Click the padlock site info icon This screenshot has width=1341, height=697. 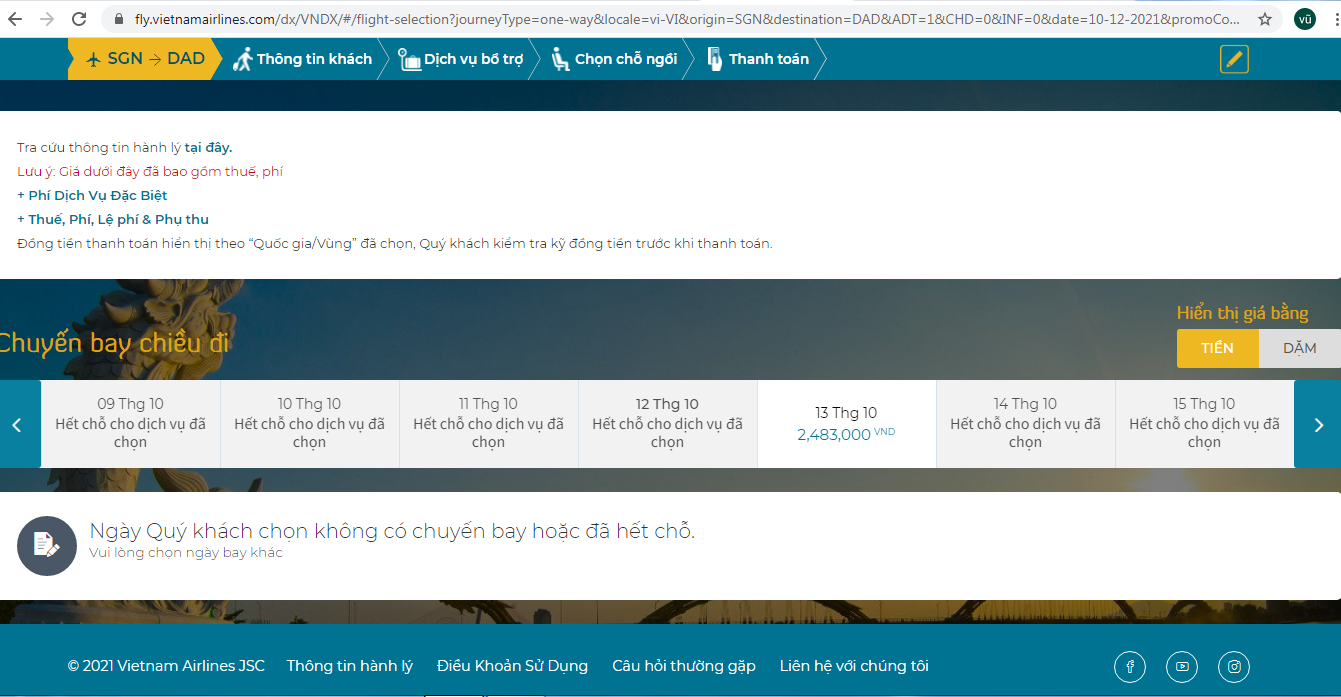[x=119, y=19]
